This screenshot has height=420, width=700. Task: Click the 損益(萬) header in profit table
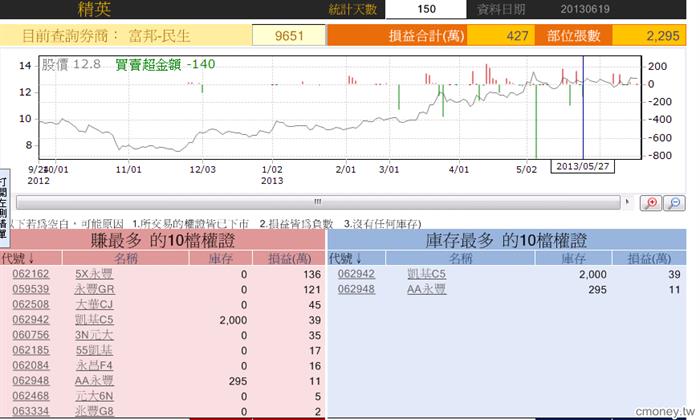289,258
